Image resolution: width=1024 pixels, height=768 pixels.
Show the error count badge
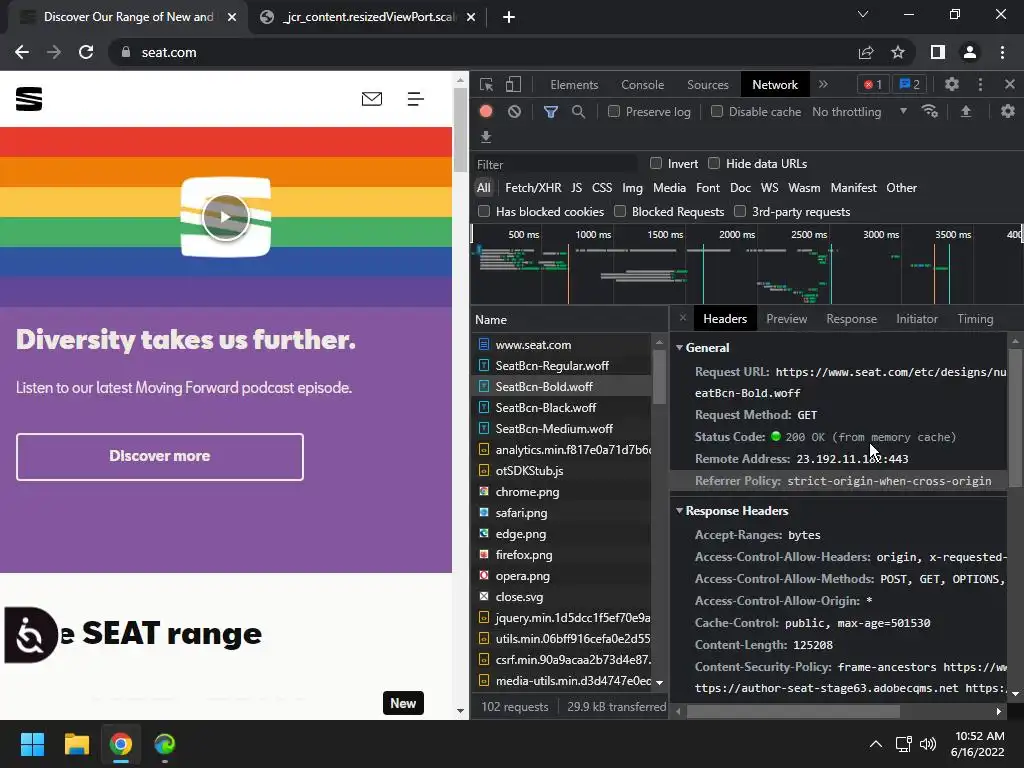872,84
